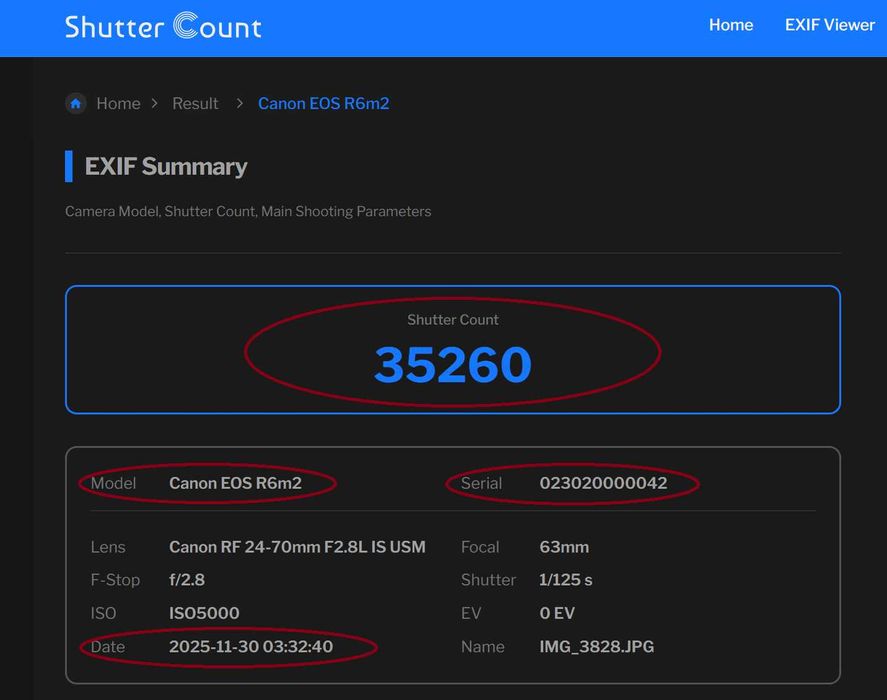
Task: Click the shutter count value 35260
Action: [453, 364]
